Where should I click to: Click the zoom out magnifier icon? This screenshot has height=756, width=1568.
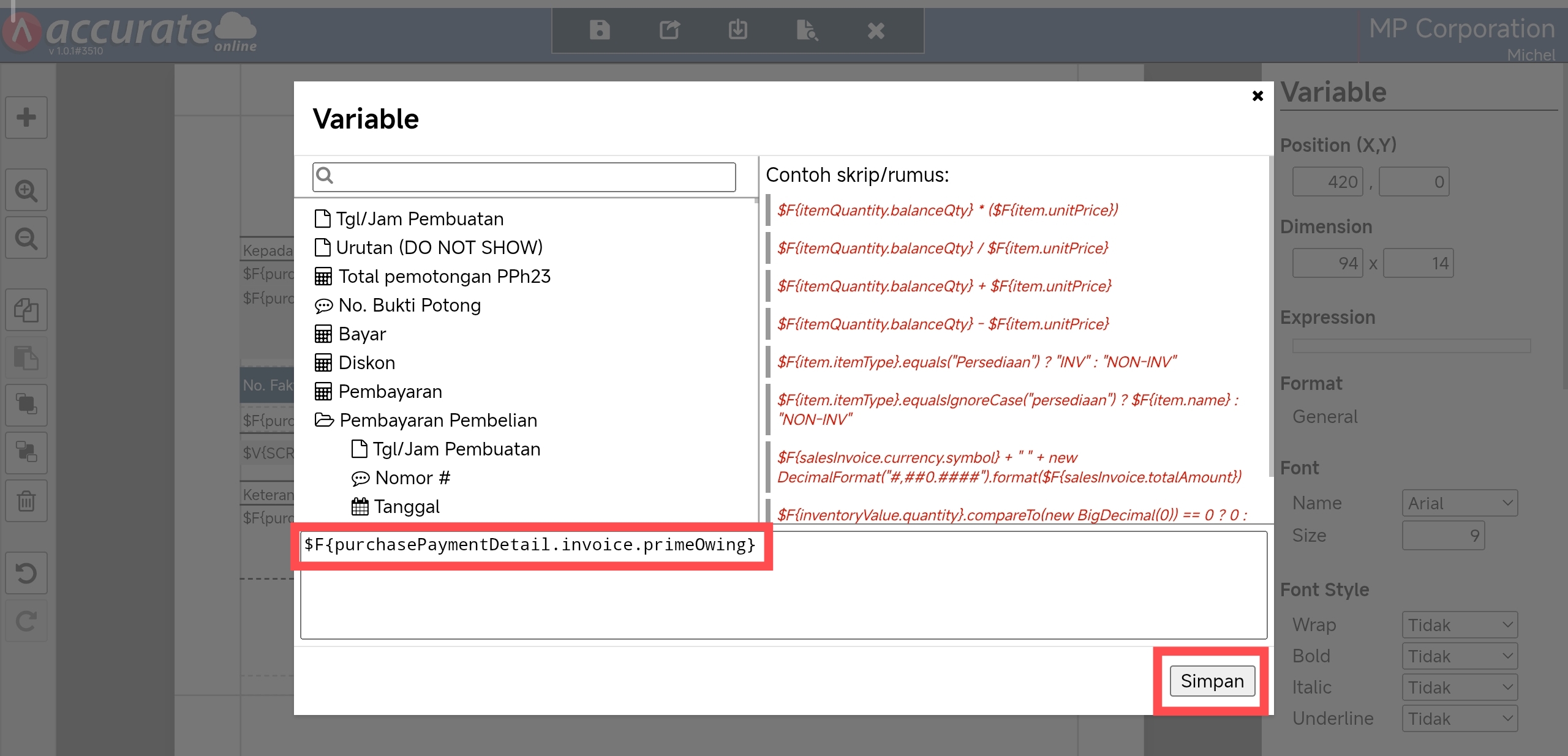click(26, 238)
